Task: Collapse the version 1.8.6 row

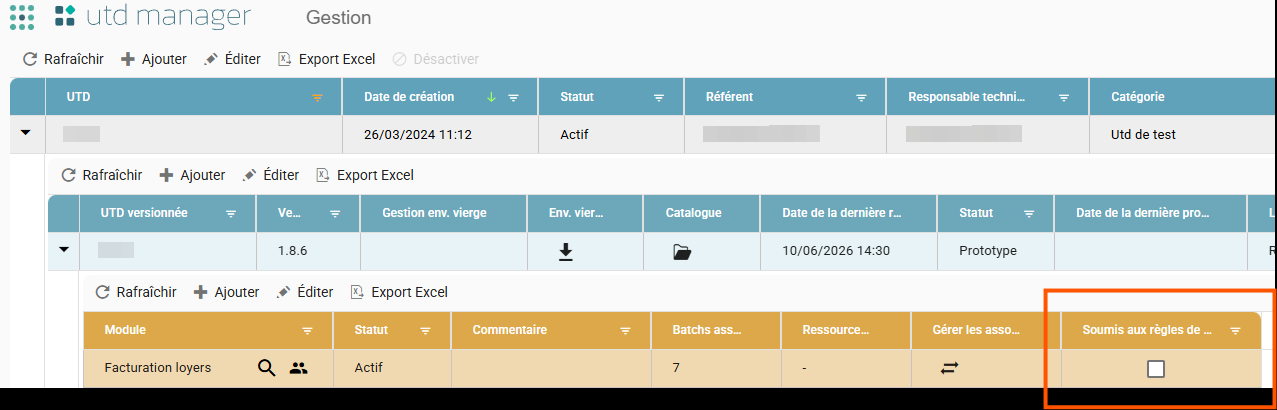Action: [64, 250]
